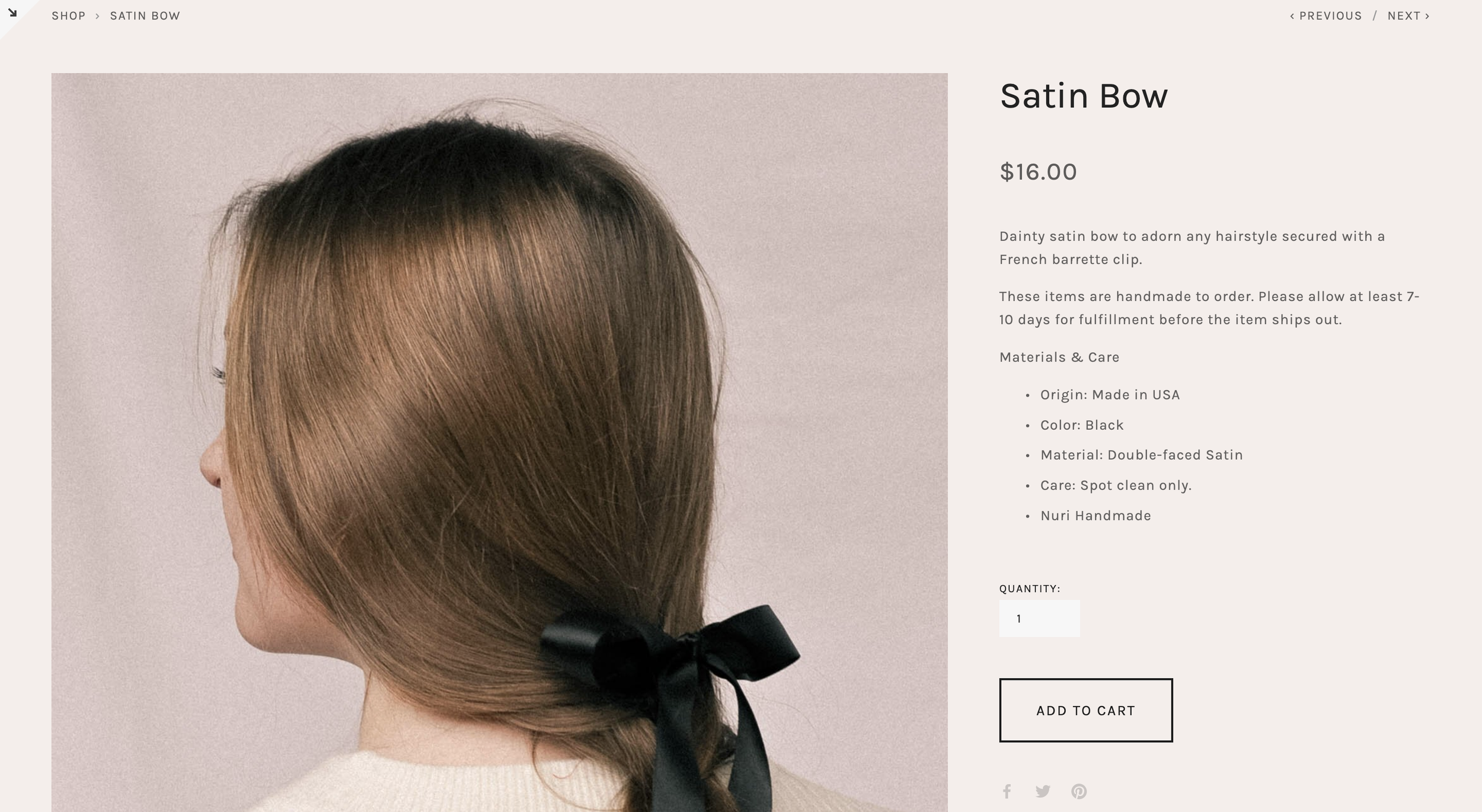Screen dimensions: 1482x812
Task: Share product on Twitter
Action: click(x=1043, y=791)
